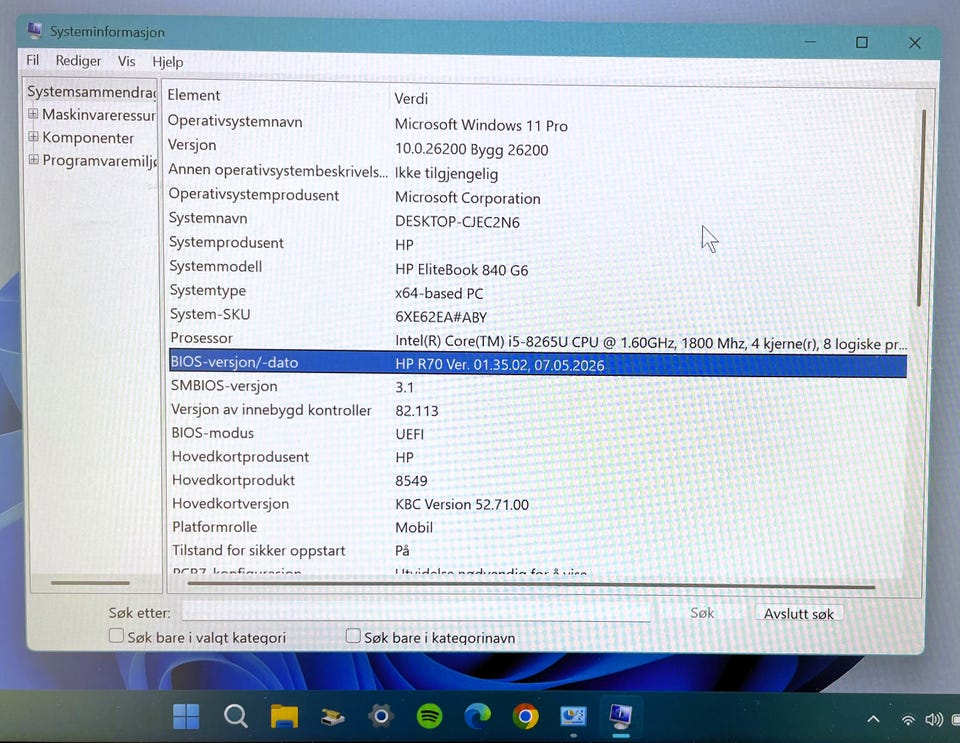Click the Systeminformasjon title bar icon
This screenshot has height=743, width=960.
(x=35, y=29)
